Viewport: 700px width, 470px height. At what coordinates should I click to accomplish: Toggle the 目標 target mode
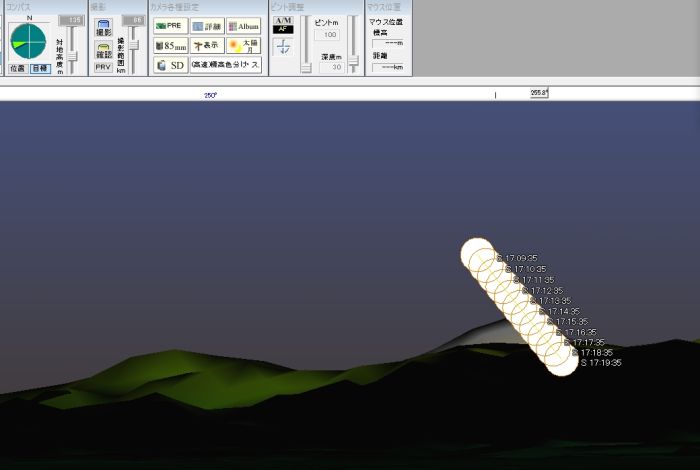click(x=39, y=68)
